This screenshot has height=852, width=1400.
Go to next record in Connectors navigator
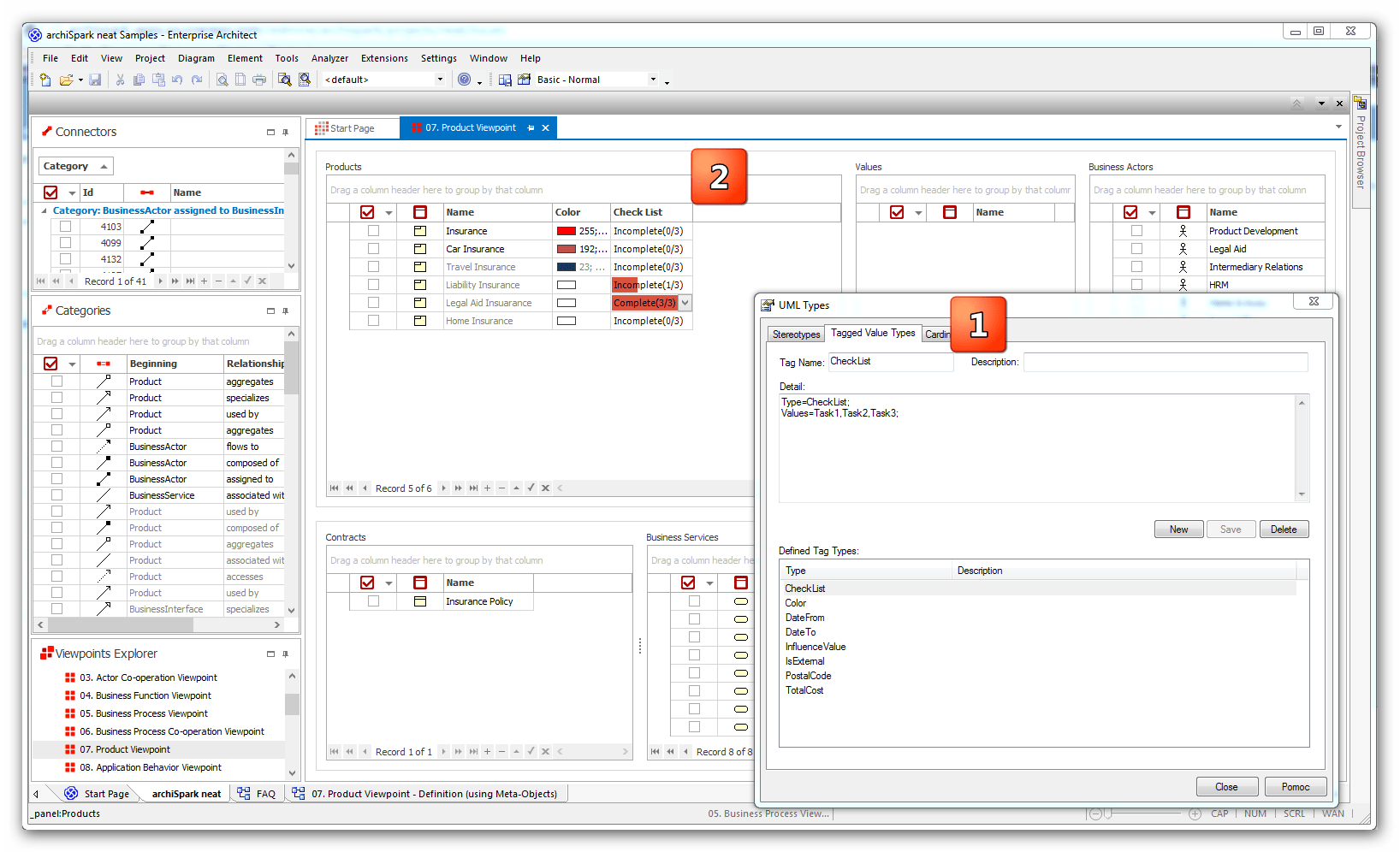click(160, 281)
